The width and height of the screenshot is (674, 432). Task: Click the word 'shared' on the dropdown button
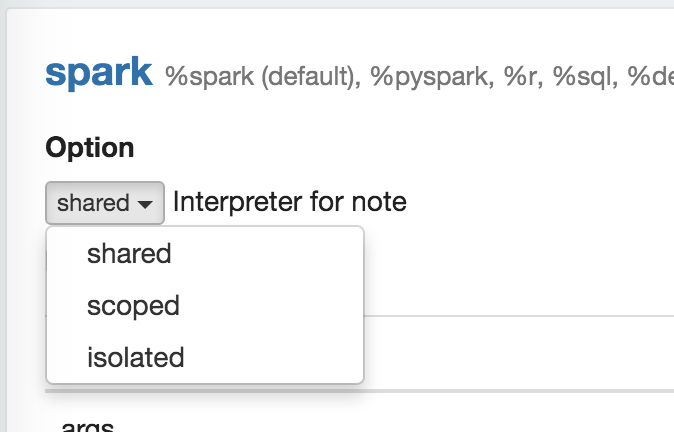93,203
